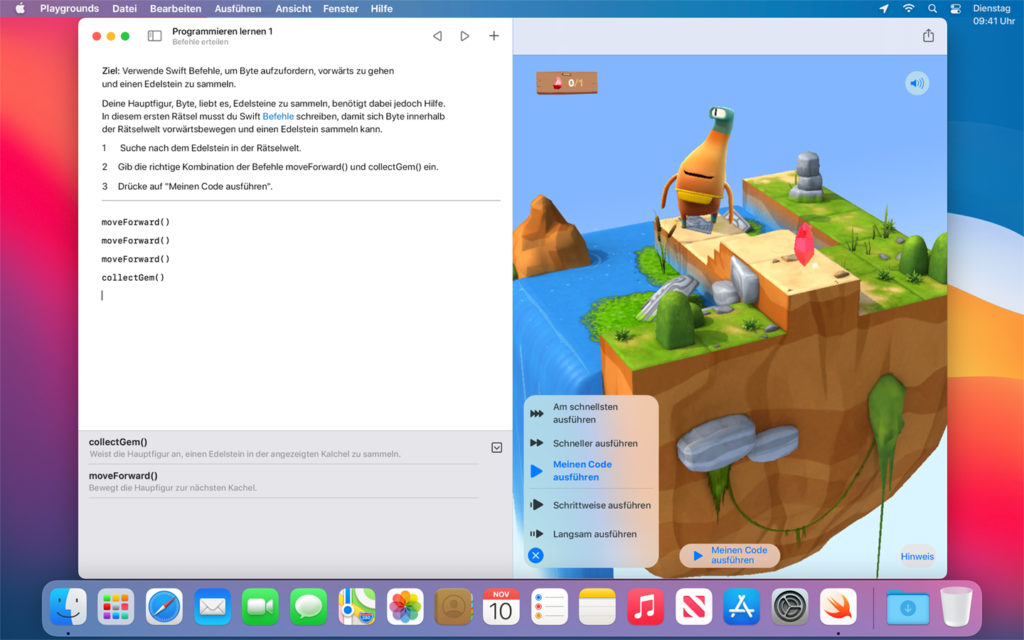Open the Fenster menu

(341, 8)
